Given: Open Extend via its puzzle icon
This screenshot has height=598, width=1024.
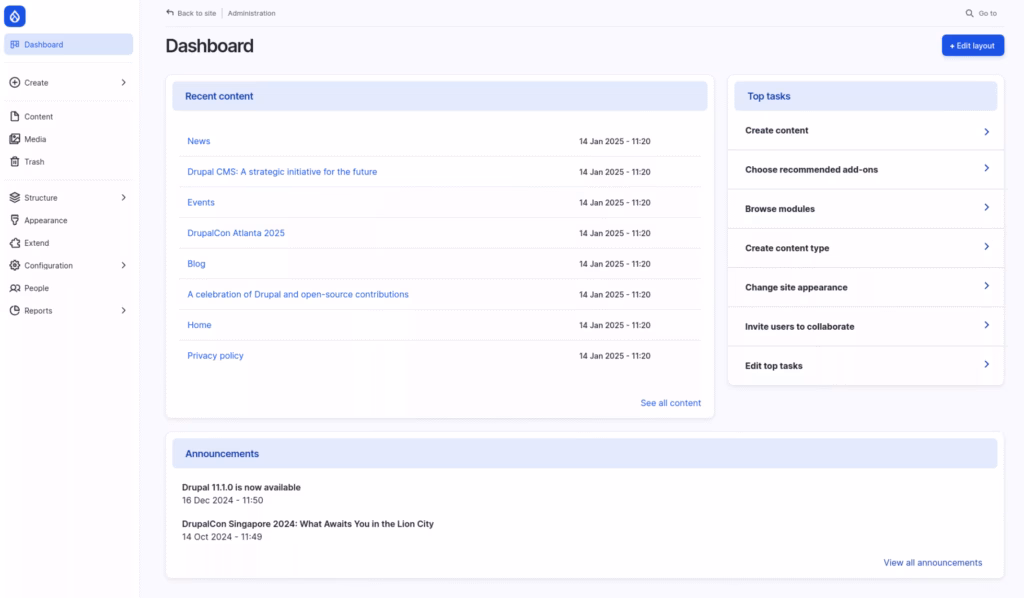Looking at the screenshot, I should point(15,243).
